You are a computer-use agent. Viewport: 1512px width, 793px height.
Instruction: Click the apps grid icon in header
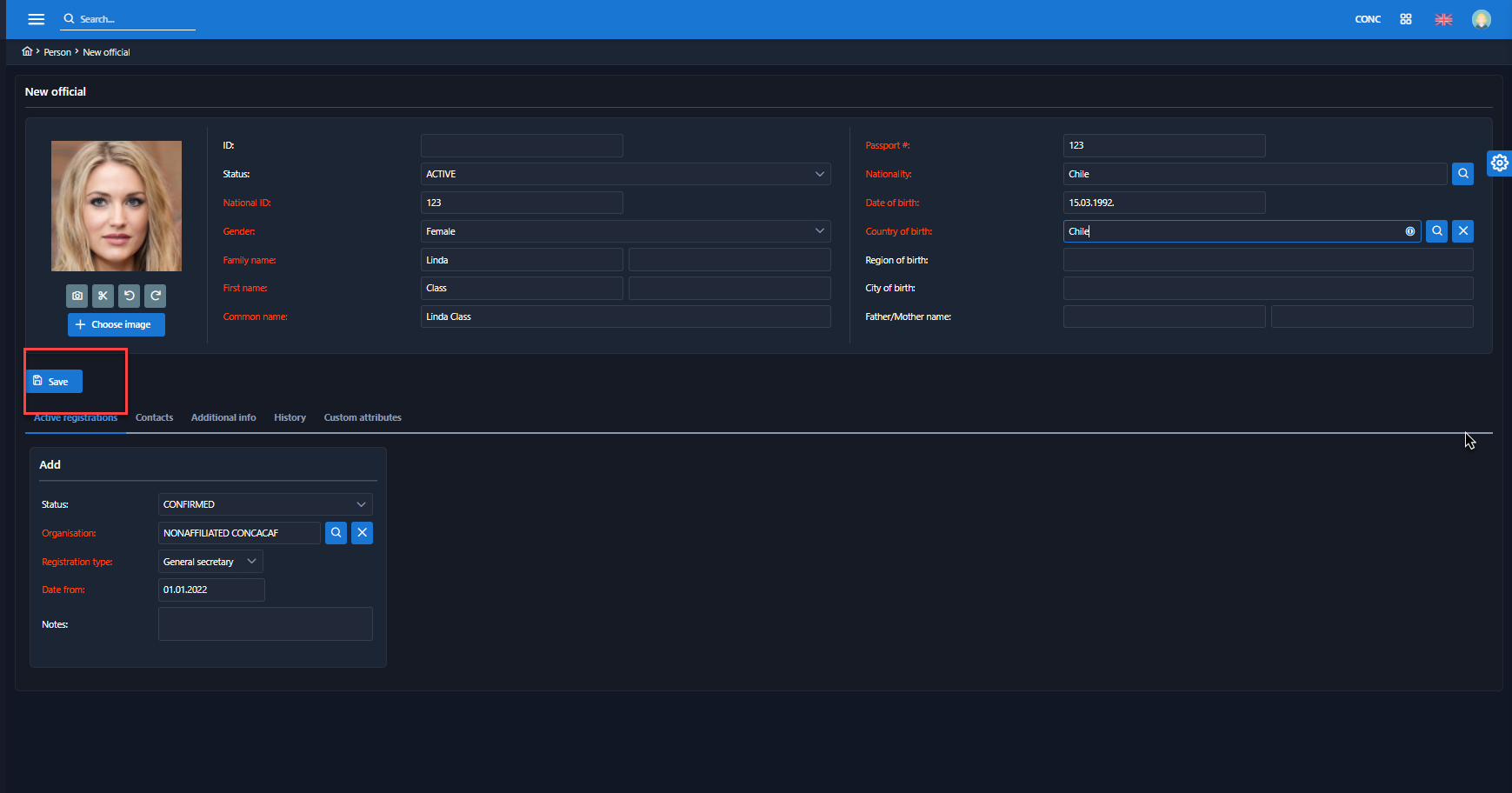[1406, 19]
